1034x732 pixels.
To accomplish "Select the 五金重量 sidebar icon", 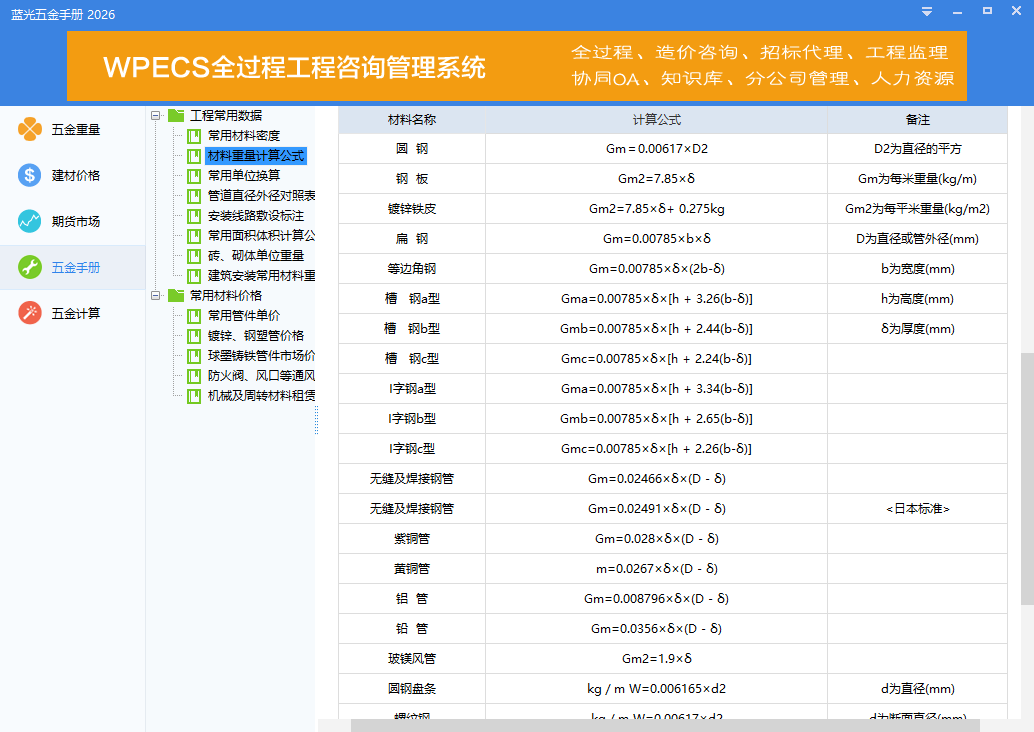I will click(x=29, y=128).
